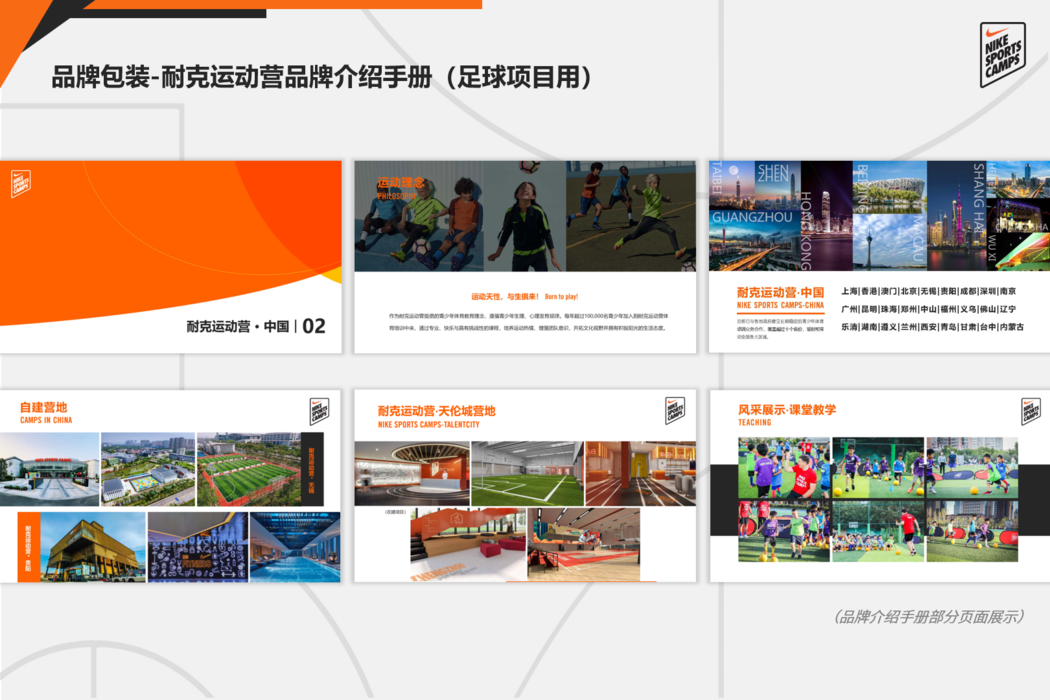1050x700 pixels.
Task: Open the 风采展示·课堂教学 page thumbnail
Action: pos(879,486)
